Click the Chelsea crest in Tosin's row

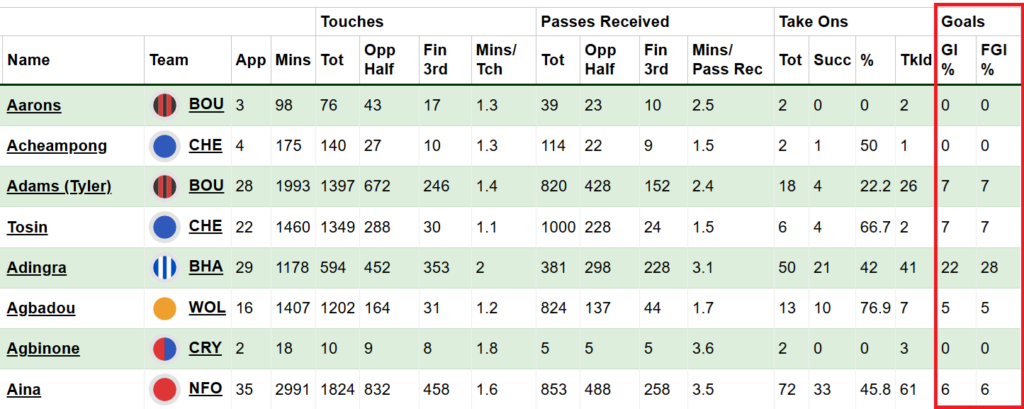tap(164, 227)
